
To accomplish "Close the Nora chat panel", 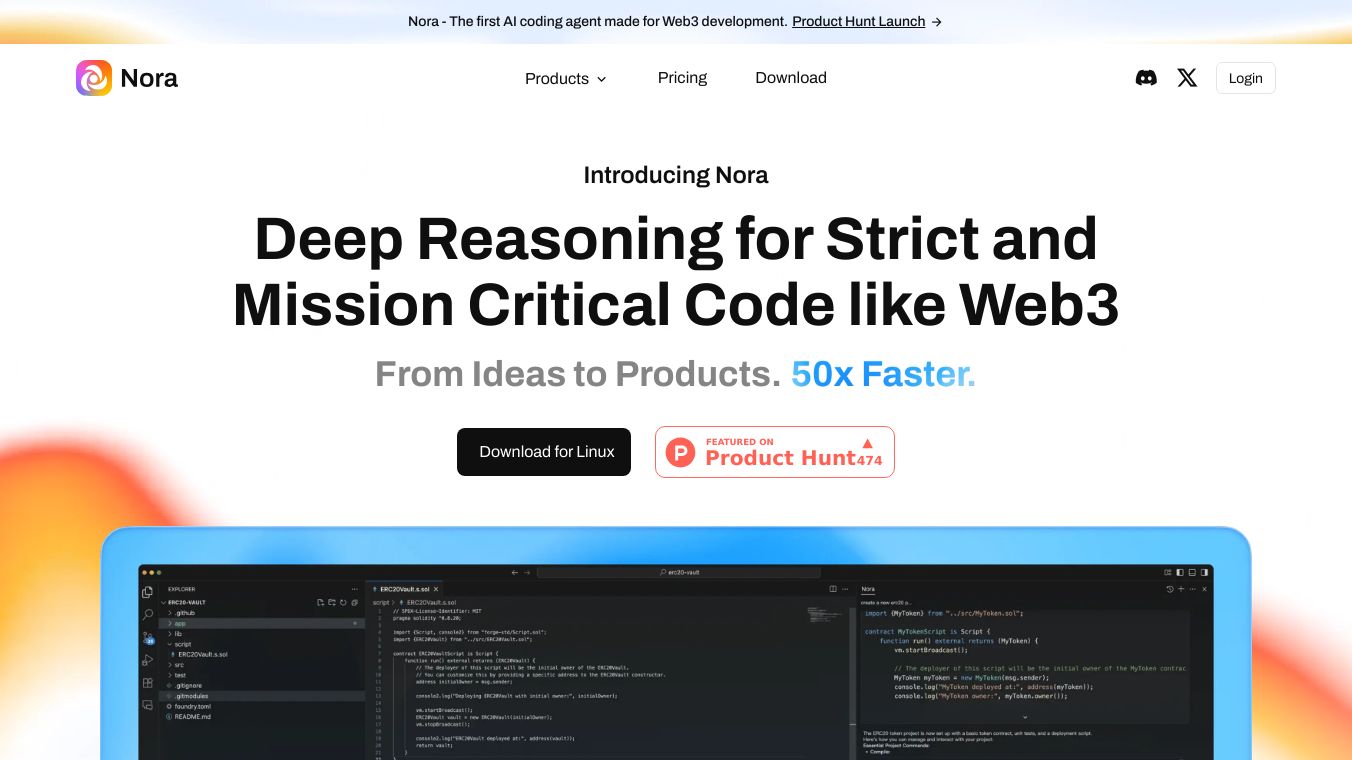I will coord(1204,589).
